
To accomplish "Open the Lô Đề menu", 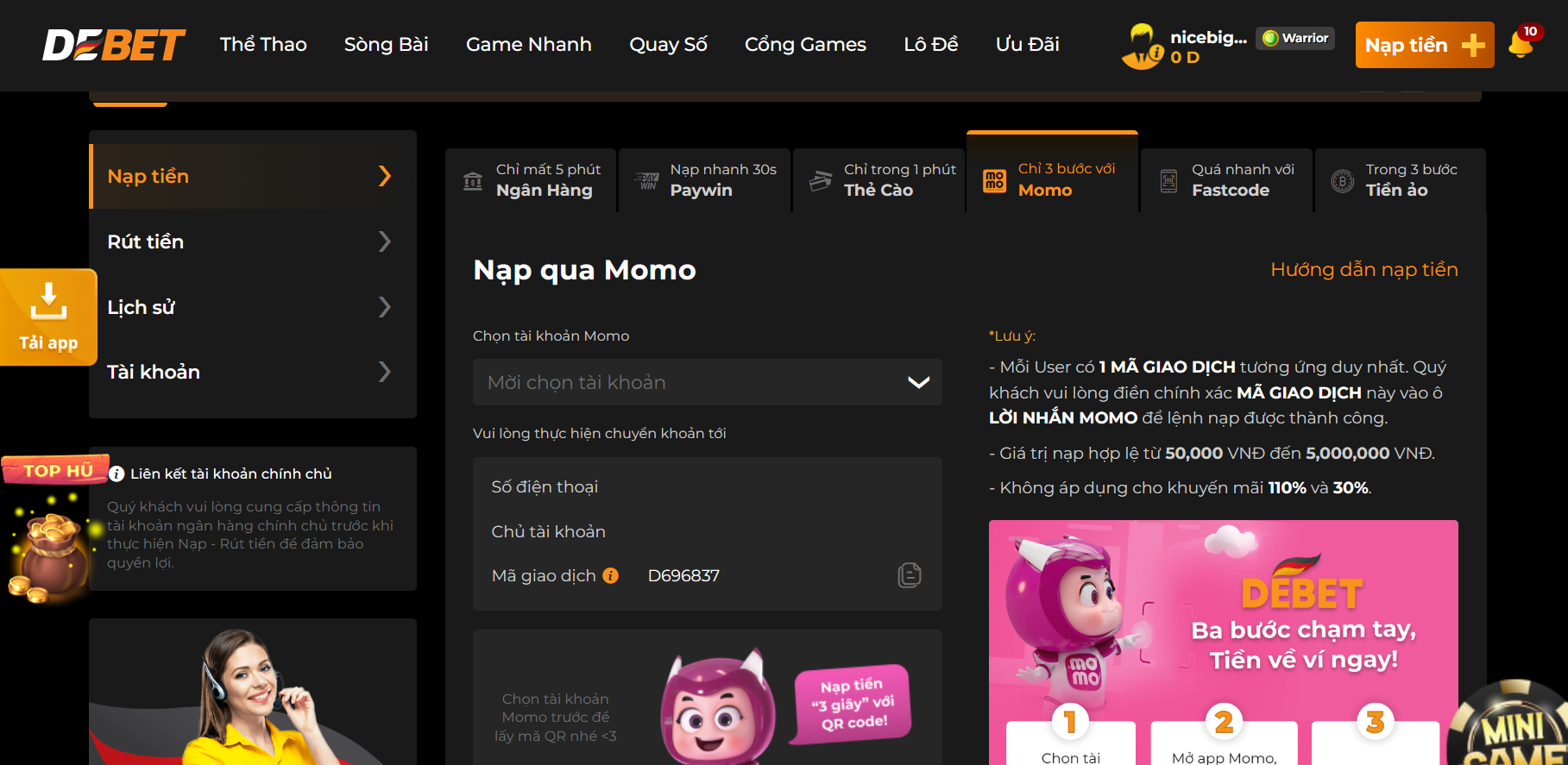I will coord(930,44).
